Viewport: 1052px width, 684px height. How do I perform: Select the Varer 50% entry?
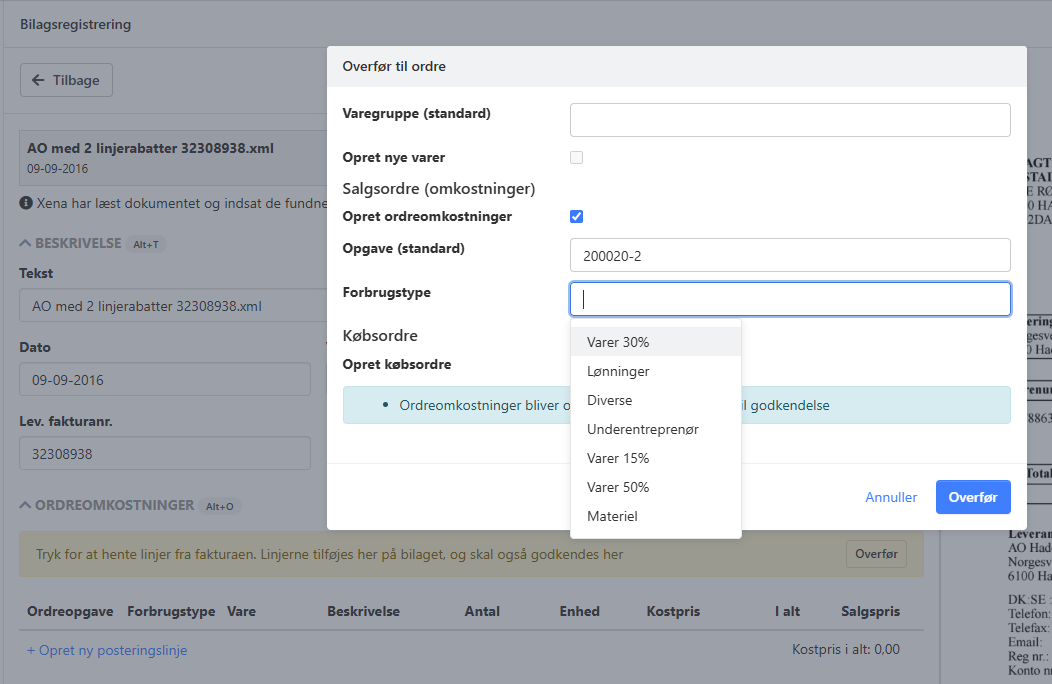pos(618,487)
